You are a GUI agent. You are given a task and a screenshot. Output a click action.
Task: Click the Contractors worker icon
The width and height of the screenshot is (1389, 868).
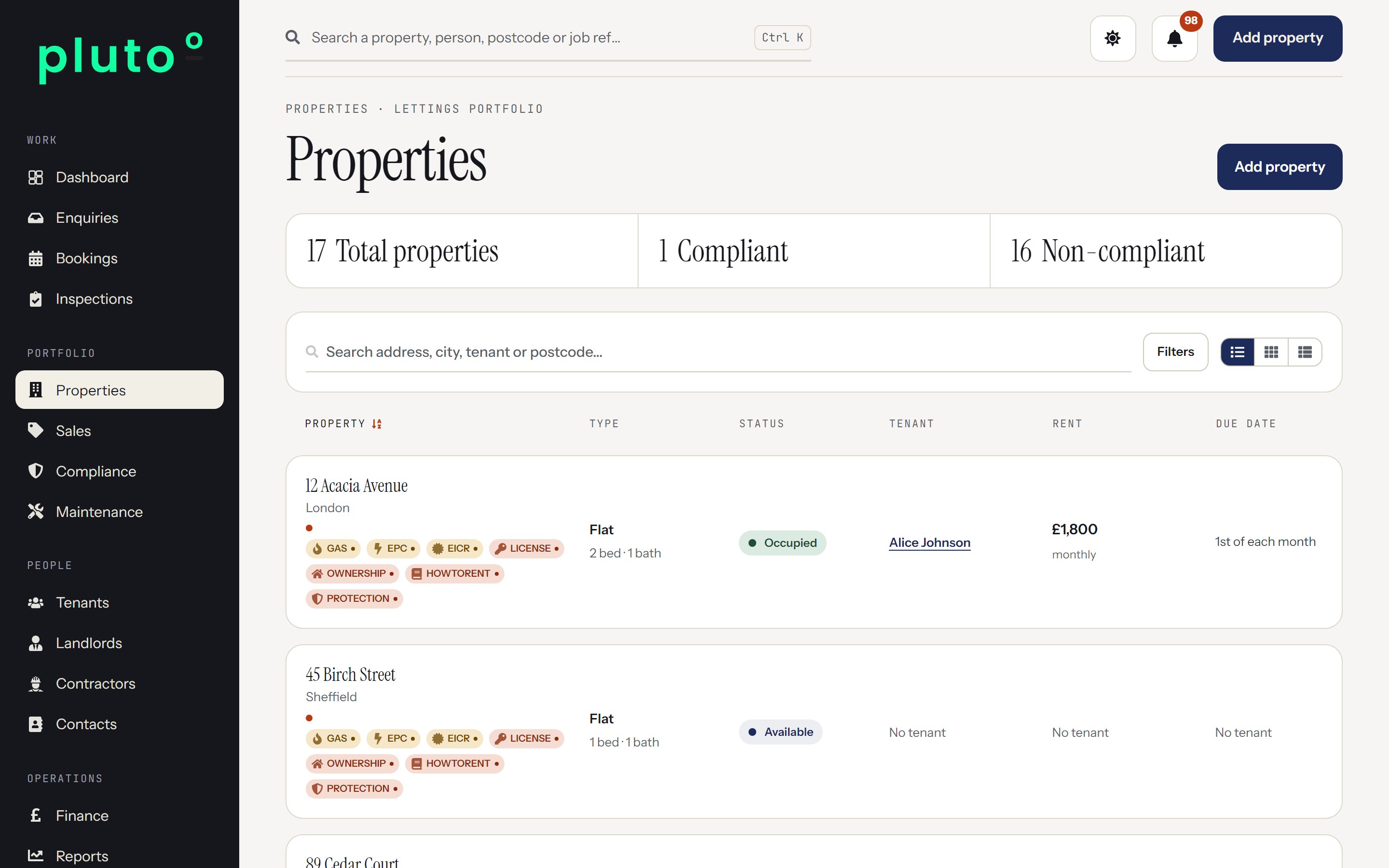point(36,684)
